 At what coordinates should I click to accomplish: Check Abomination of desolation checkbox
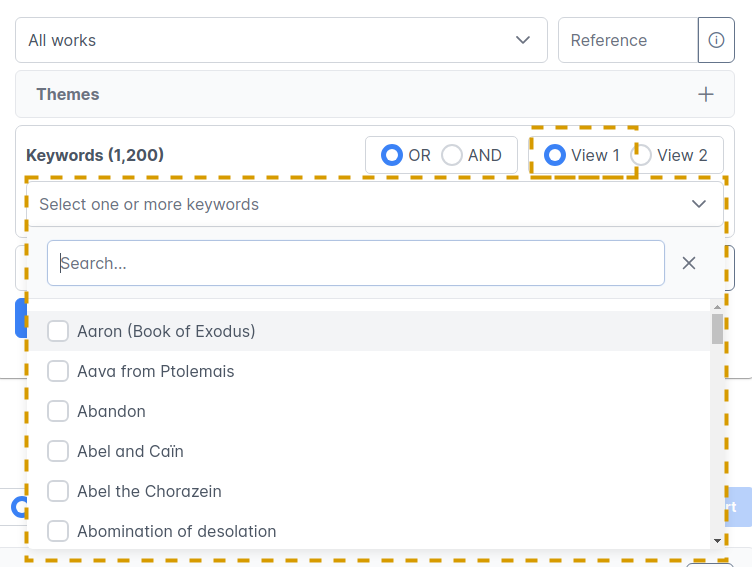pyautogui.click(x=58, y=531)
